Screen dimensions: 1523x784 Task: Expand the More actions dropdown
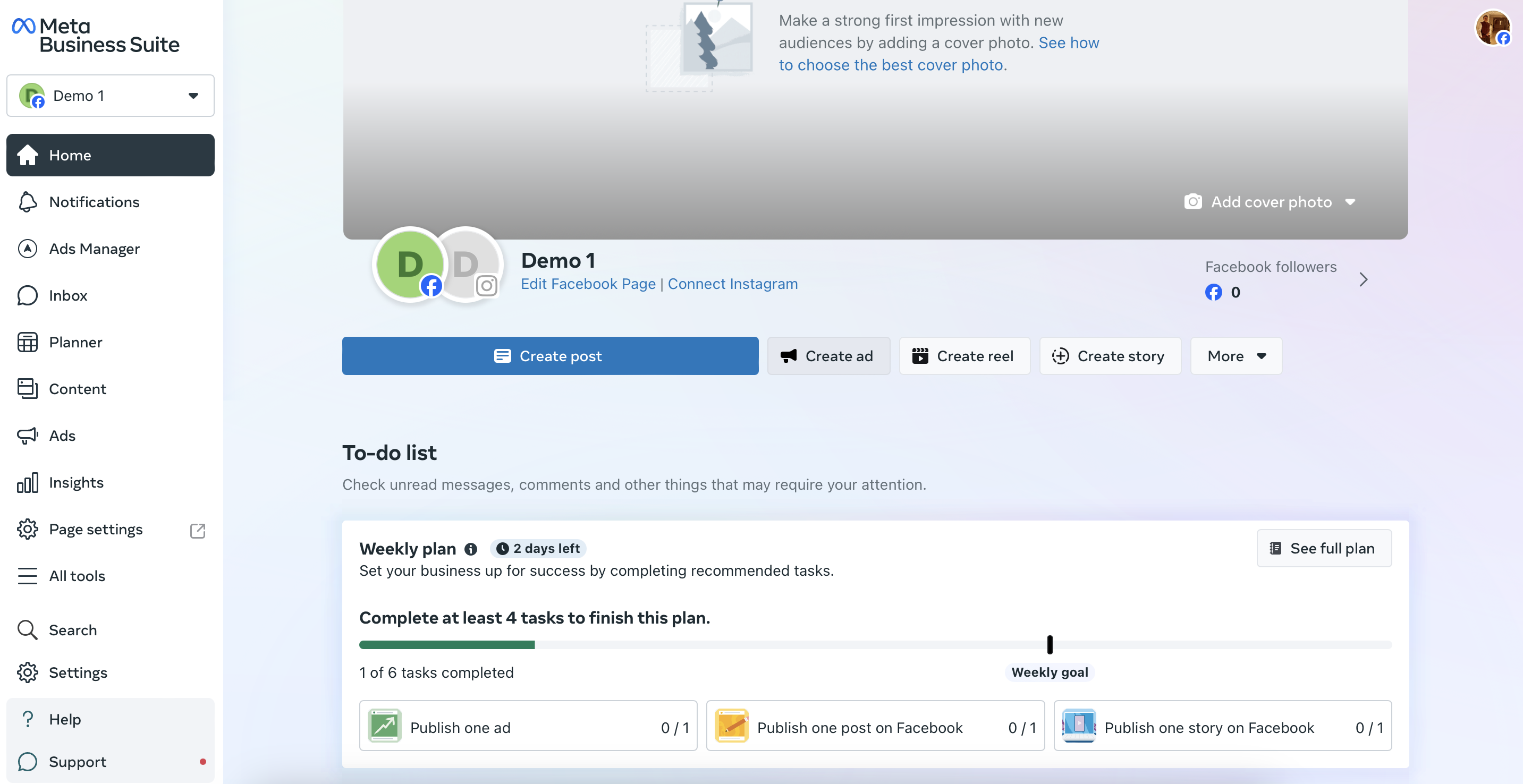1236,356
